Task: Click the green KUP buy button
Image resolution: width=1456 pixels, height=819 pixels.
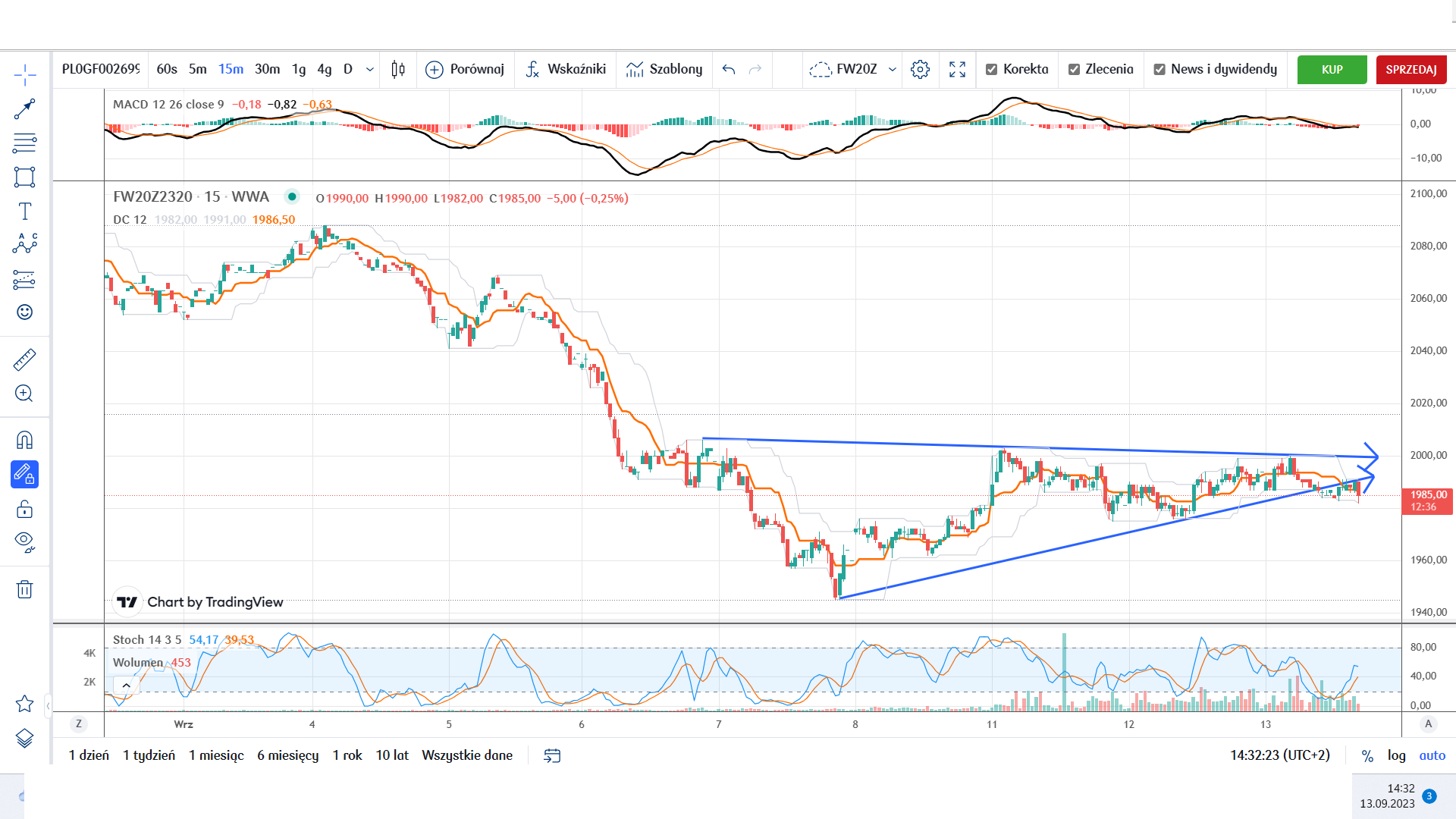Action: [1332, 70]
